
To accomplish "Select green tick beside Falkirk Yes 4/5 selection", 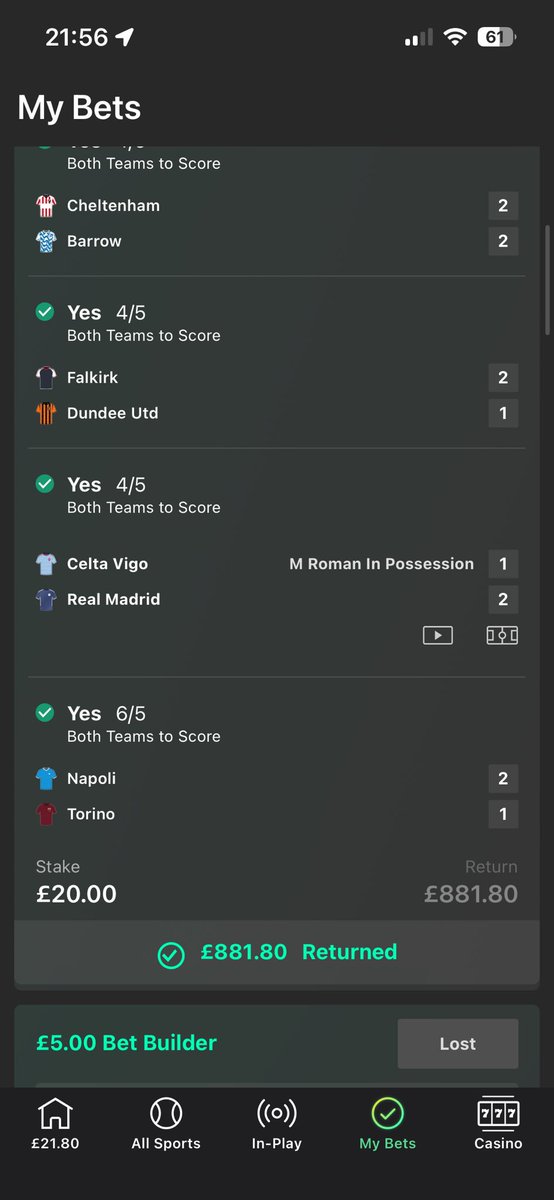I will (x=45, y=313).
